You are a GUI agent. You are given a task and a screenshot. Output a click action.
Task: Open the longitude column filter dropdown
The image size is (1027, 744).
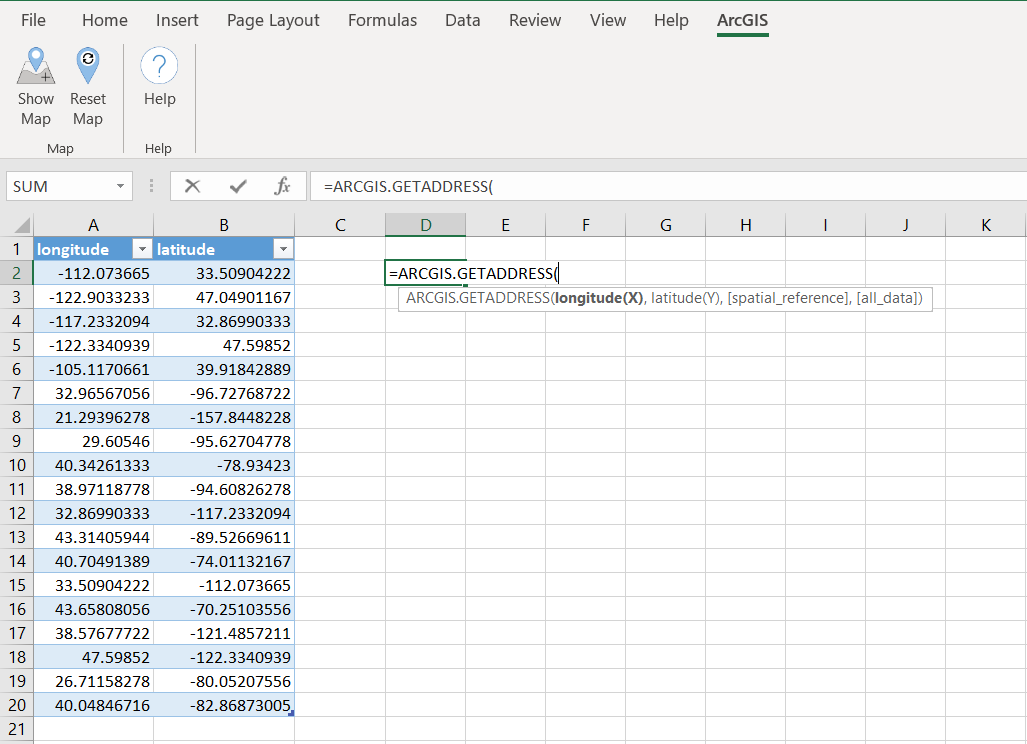[x=142, y=249]
